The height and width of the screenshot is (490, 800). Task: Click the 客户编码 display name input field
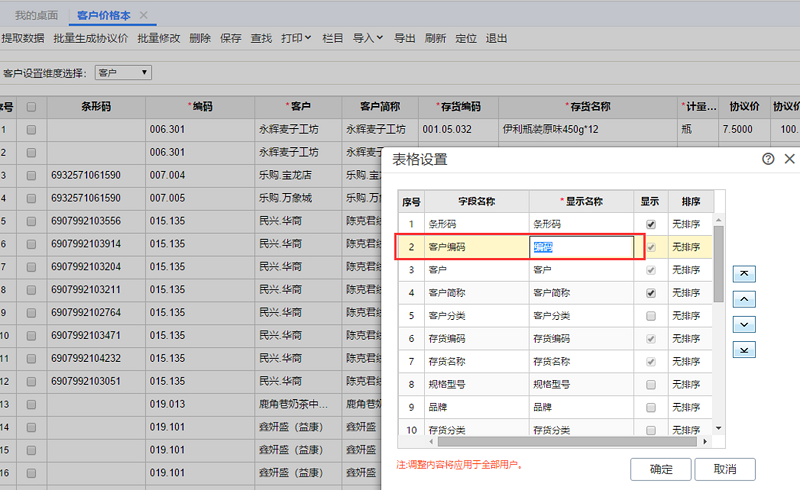[x=581, y=247]
